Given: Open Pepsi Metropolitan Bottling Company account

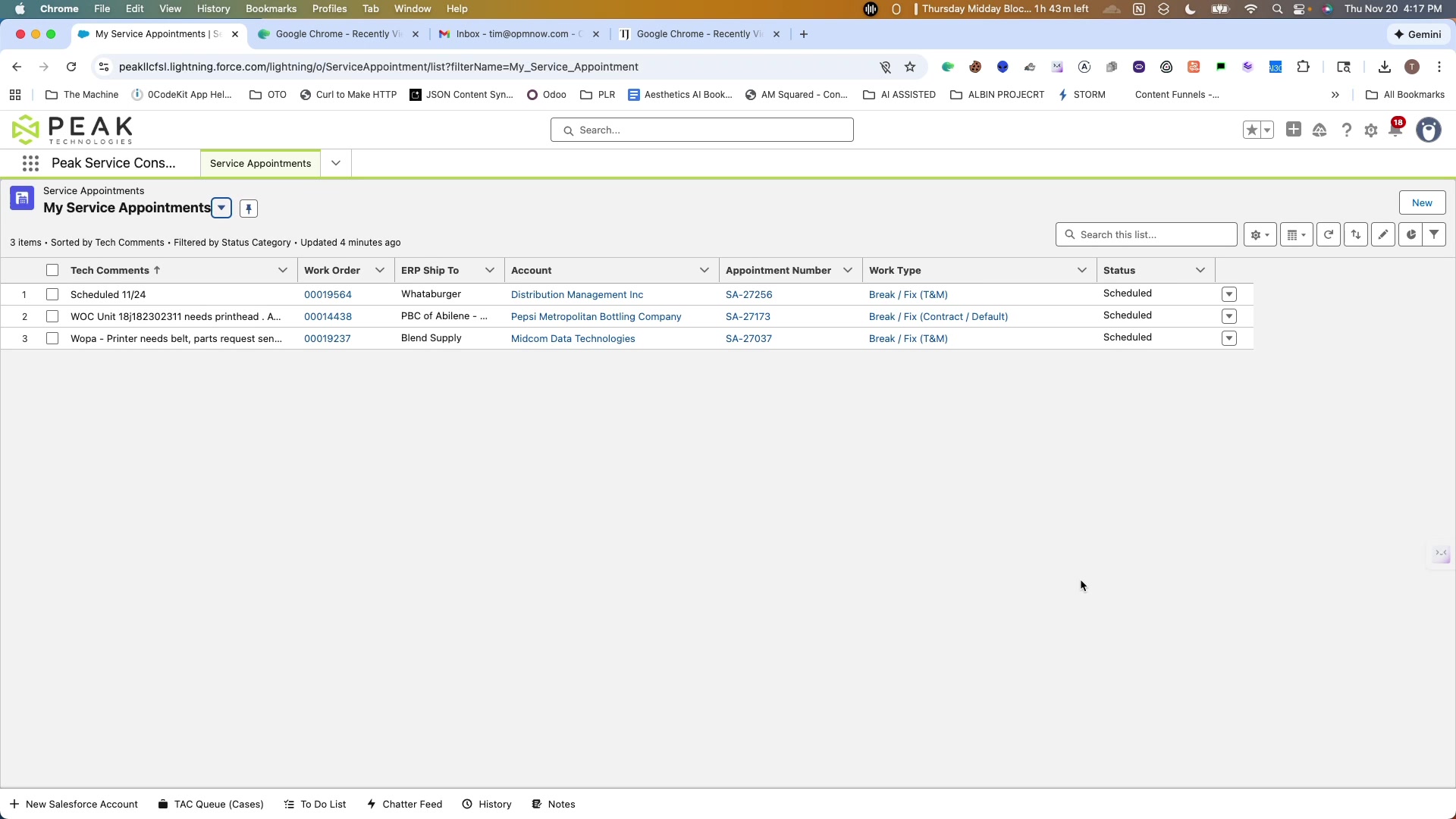Looking at the screenshot, I should pyautogui.click(x=596, y=317).
